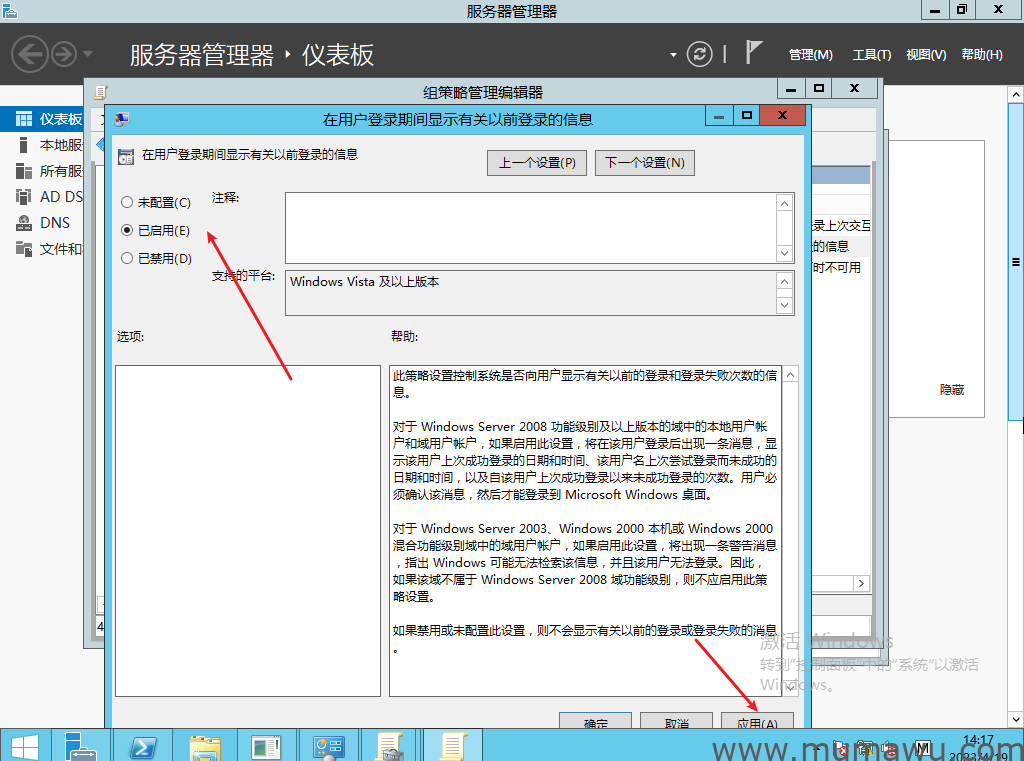1024x761 pixels.
Task: Expand dropdown arrow left of refresh icon
Action: (674, 54)
